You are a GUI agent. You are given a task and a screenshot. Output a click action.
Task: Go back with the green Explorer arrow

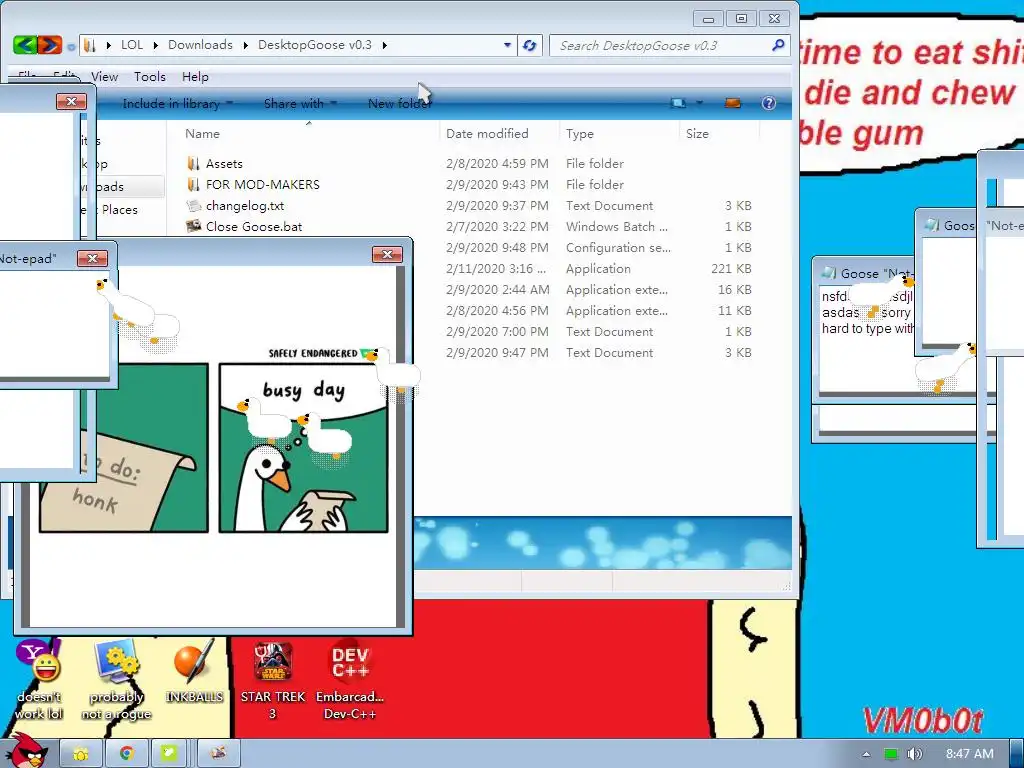[x=25, y=44]
